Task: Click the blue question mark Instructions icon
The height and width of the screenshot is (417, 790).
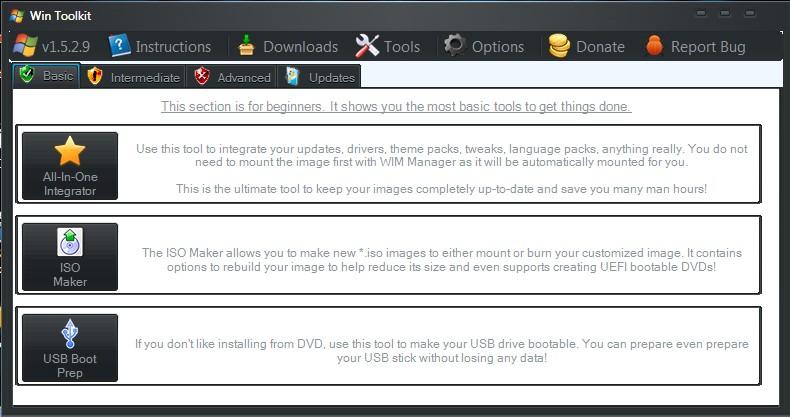Action: coord(119,45)
